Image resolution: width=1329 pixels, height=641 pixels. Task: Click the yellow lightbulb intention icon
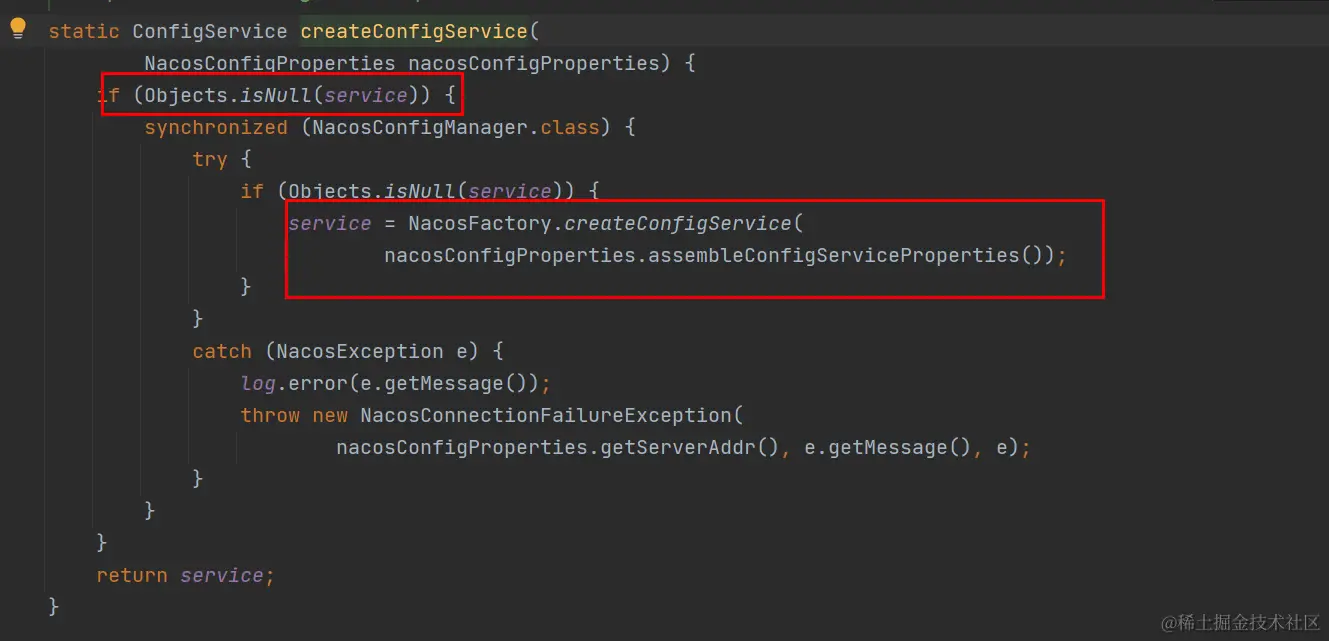click(18, 29)
